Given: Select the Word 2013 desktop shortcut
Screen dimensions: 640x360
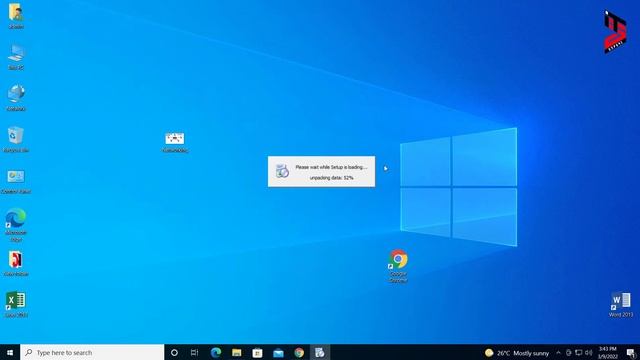Looking at the screenshot, I should (x=621, y=304).
